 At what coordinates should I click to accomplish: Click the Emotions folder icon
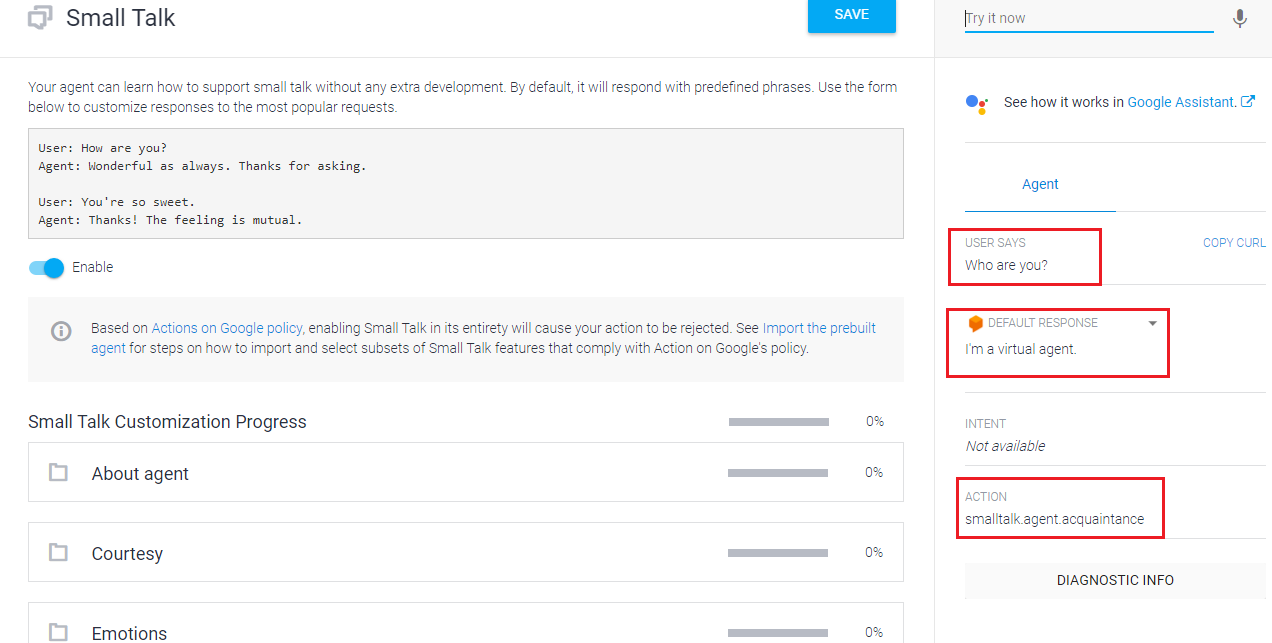point(59,632)
